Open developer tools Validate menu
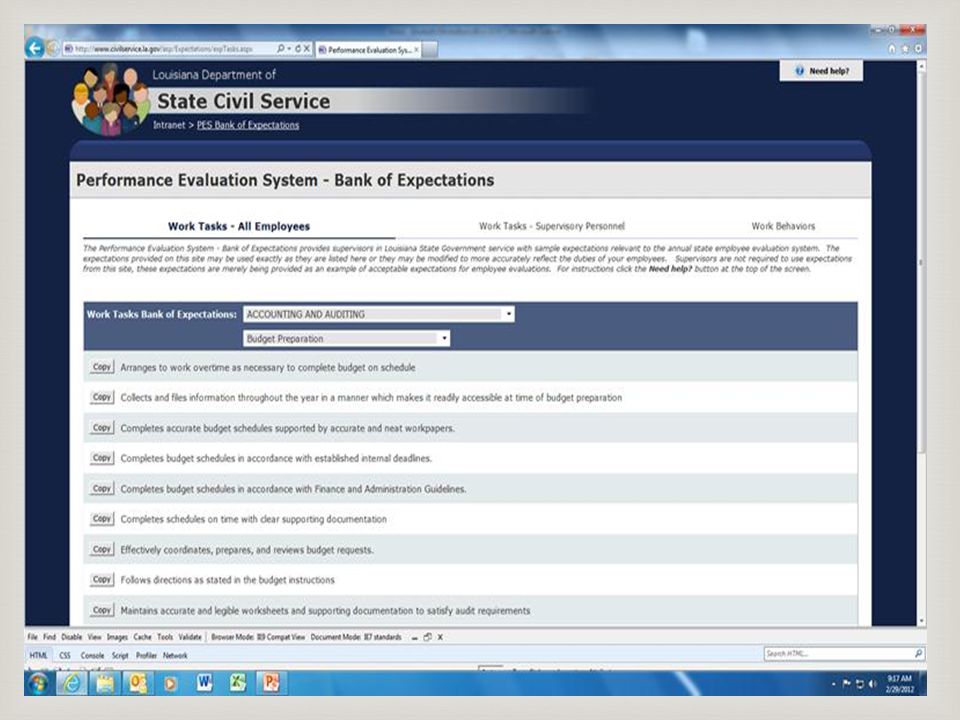This screenshot has height=720, width=960. point(190,637)
